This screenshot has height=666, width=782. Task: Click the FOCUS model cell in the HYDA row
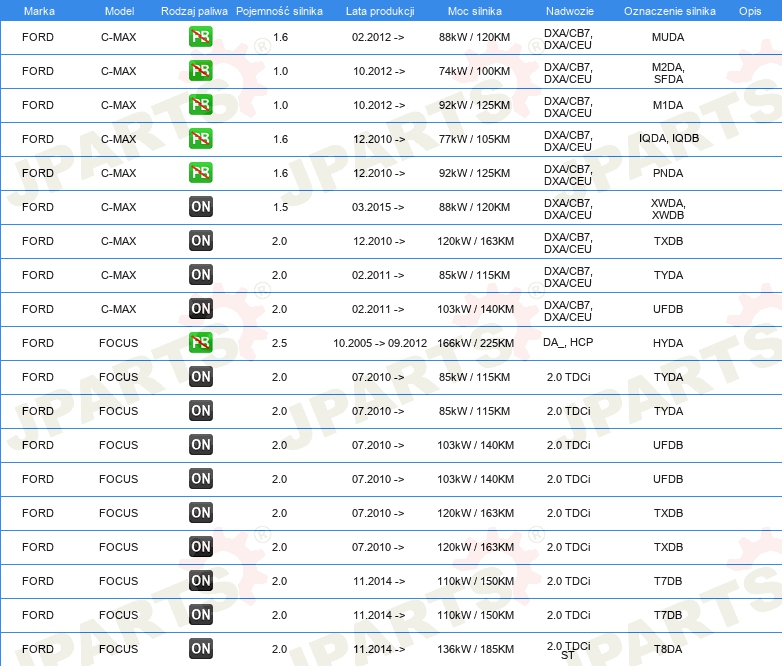click(x=119, y=343)
